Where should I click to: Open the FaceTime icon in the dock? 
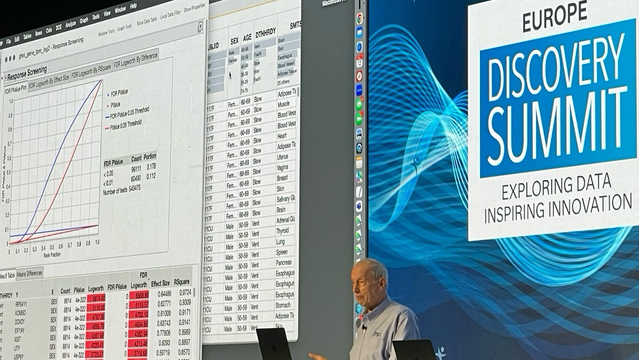click(x=359, y=119)
